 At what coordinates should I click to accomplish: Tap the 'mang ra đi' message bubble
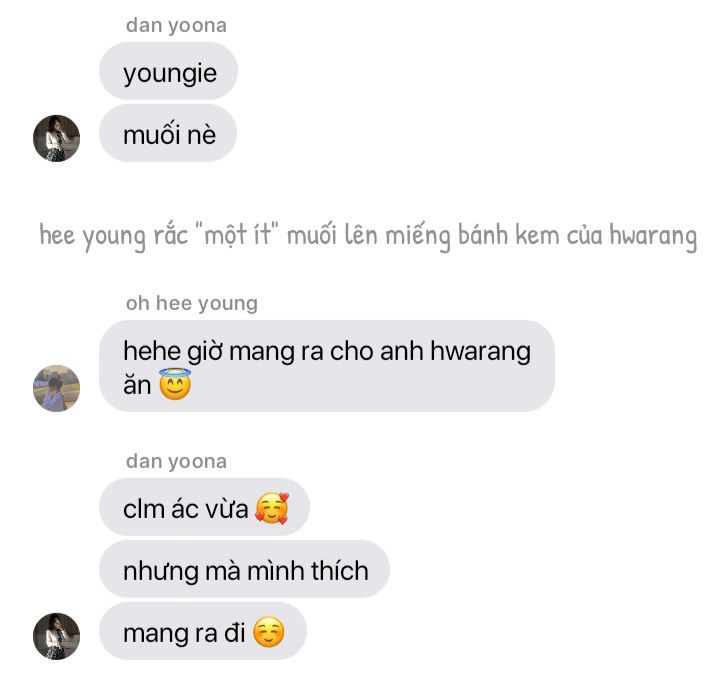coord(203,631)
